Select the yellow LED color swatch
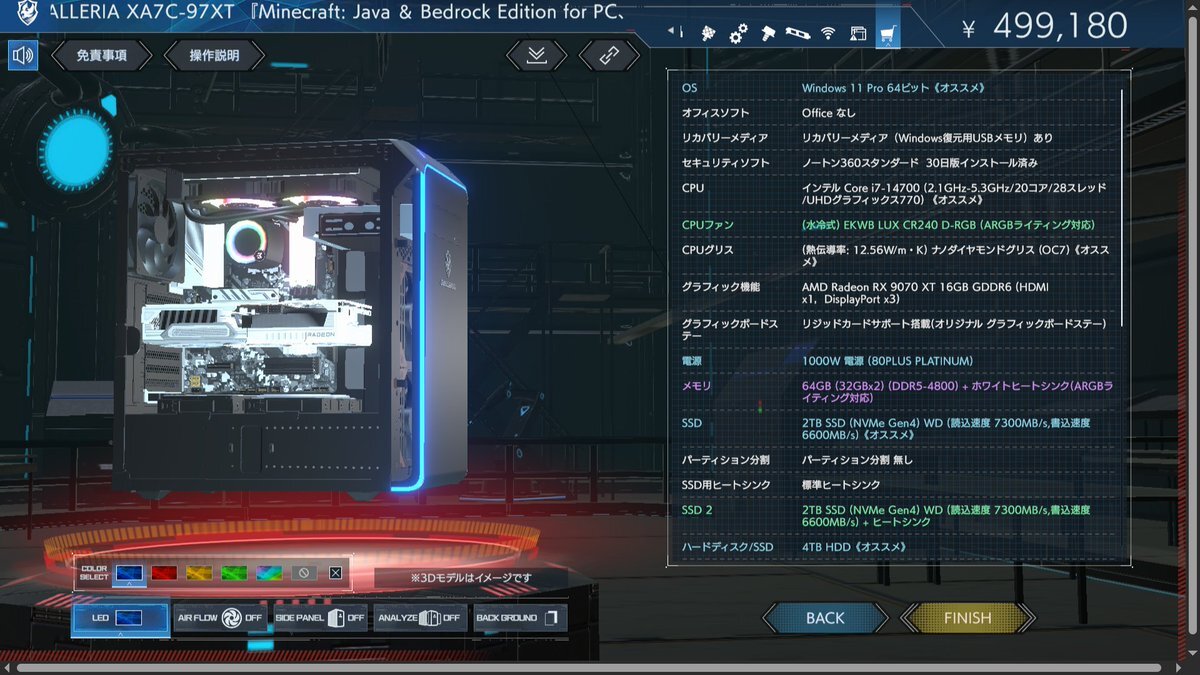1200x675 pixels. click(x=198, y=573)
